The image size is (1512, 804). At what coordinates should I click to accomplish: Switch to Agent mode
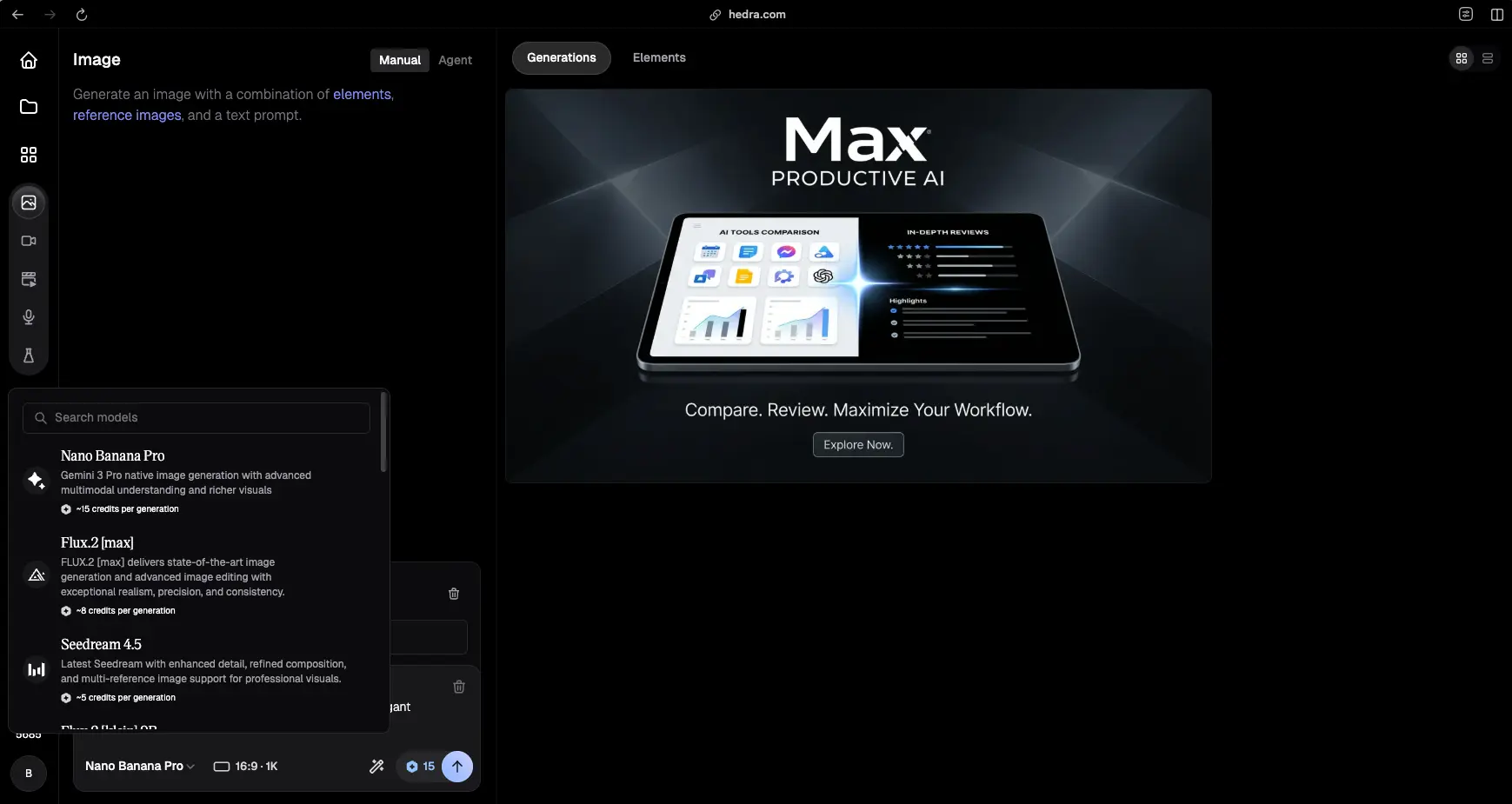tap(455, 60)
